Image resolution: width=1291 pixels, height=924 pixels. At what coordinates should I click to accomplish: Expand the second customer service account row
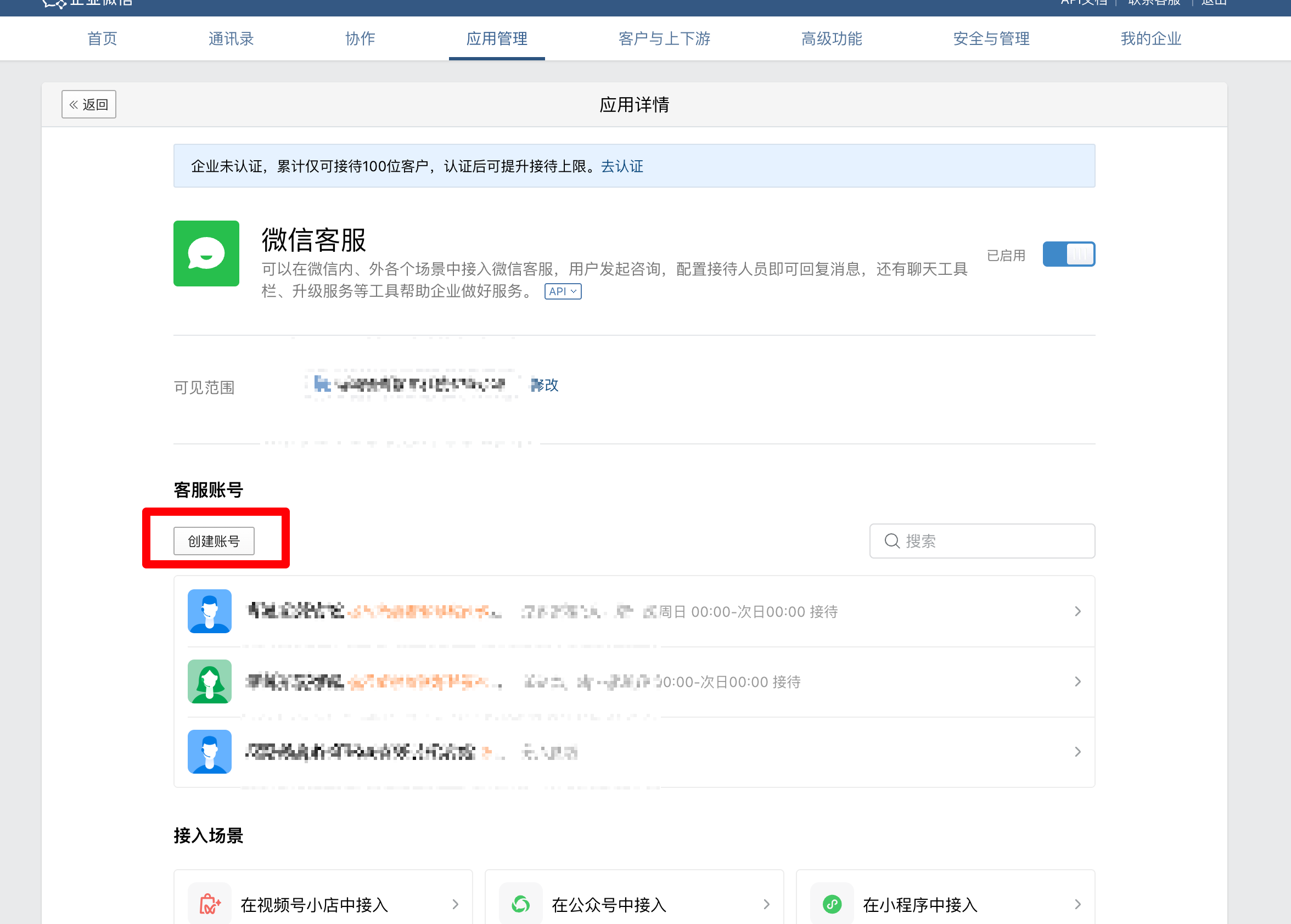[634, 681]
